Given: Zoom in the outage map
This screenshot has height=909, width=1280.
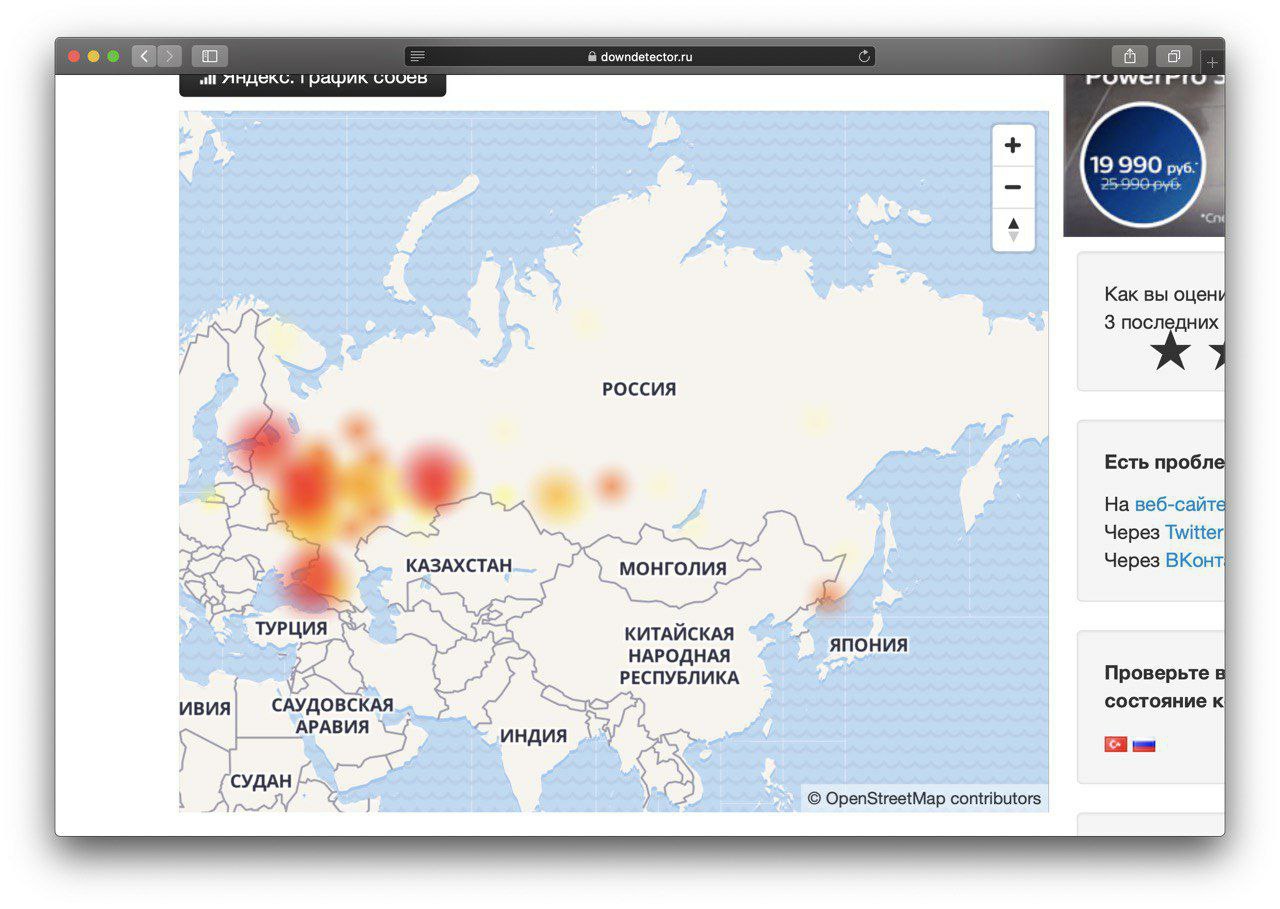Looking at the screenshot, I should pyautogui.click(x=1013, y=146).
